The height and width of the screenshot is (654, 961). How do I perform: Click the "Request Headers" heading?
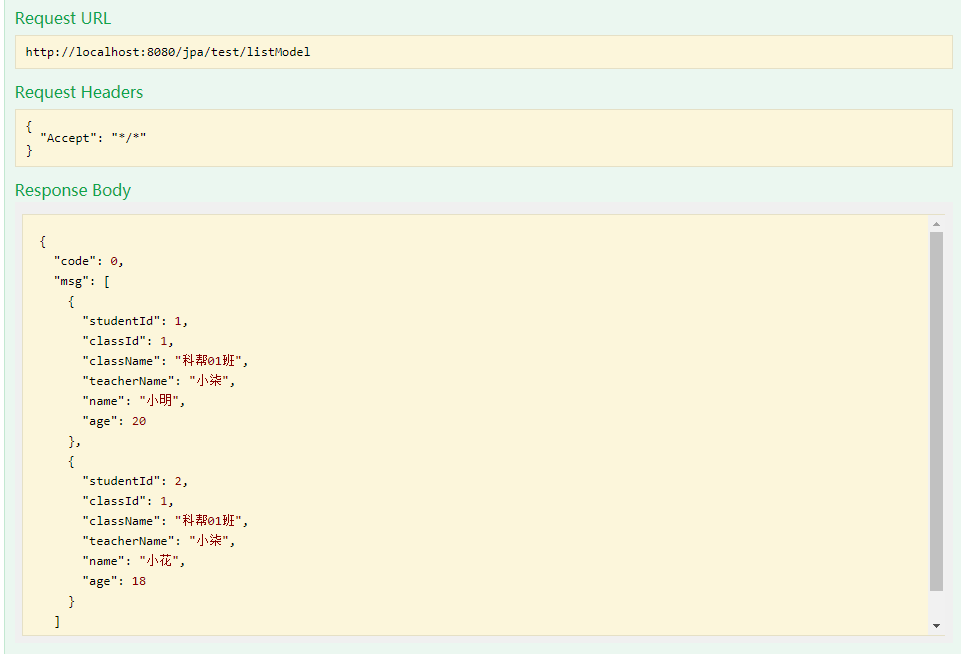[x=79, y=92]
